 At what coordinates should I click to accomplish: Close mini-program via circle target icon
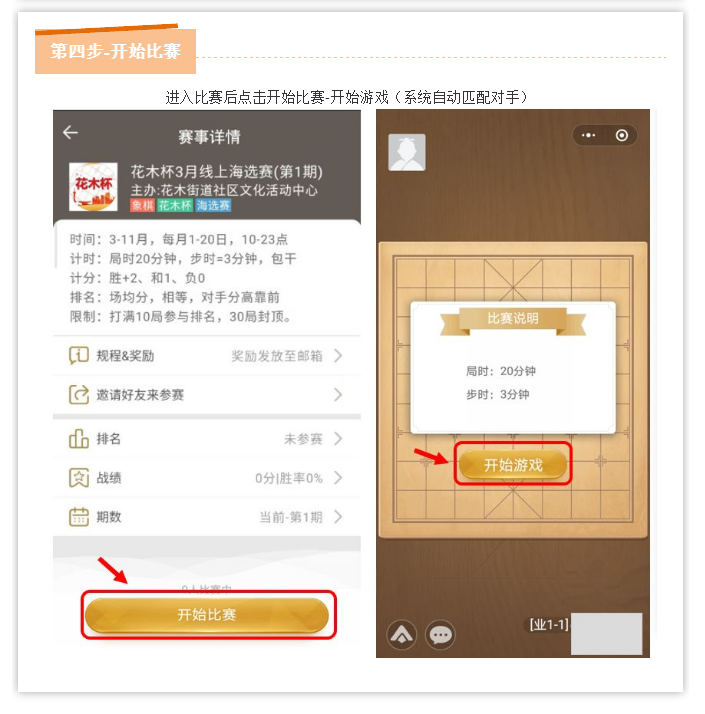pyautogui.click(x=622, y=135)
